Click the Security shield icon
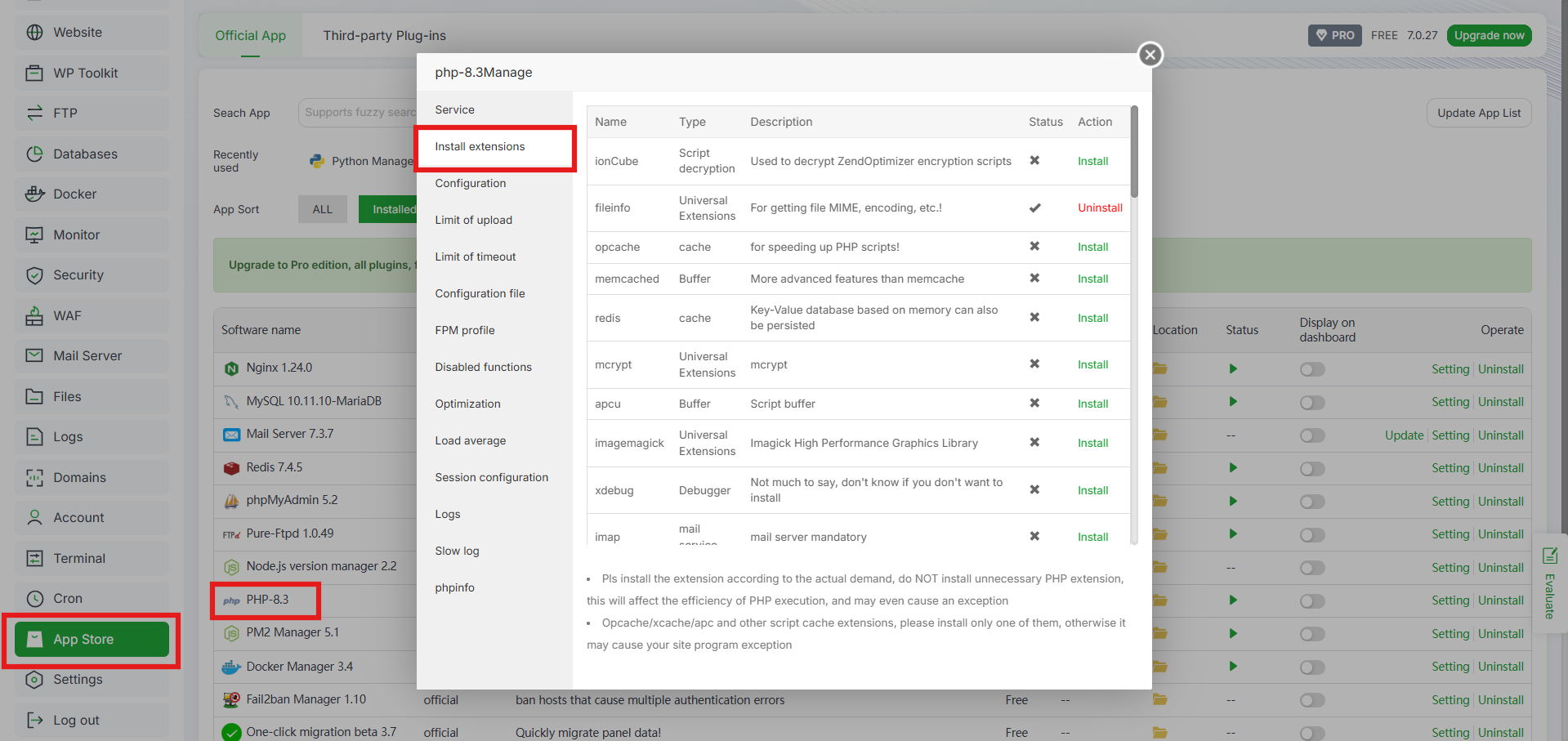This screenshot has width=1568, height=741. tap(34, 275)
